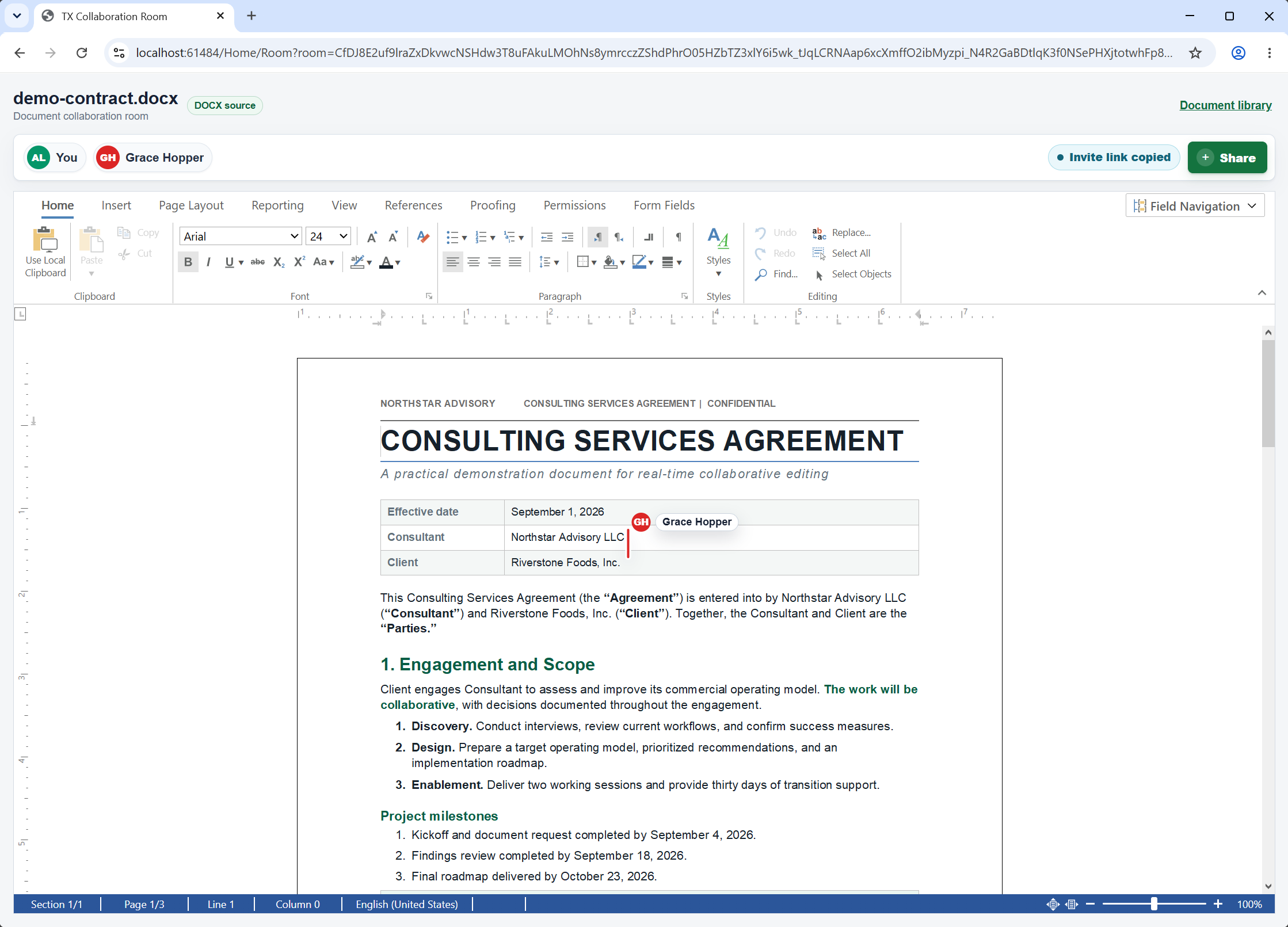Screen dimensions: 1288x927
Task: Justify the paragraph text
Action: click(515, 262)
